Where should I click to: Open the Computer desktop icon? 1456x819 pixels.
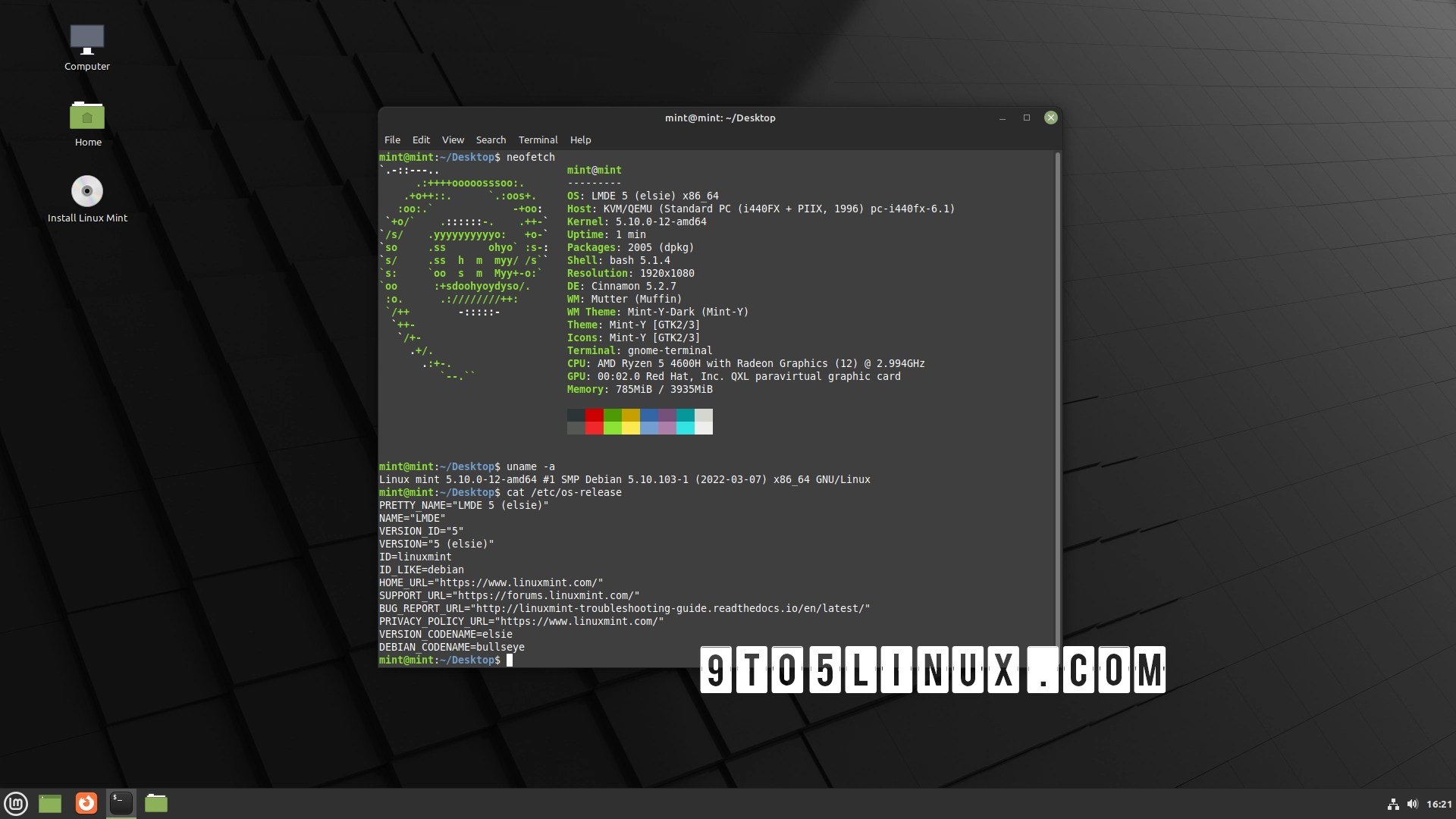click(x=86, y=42)
